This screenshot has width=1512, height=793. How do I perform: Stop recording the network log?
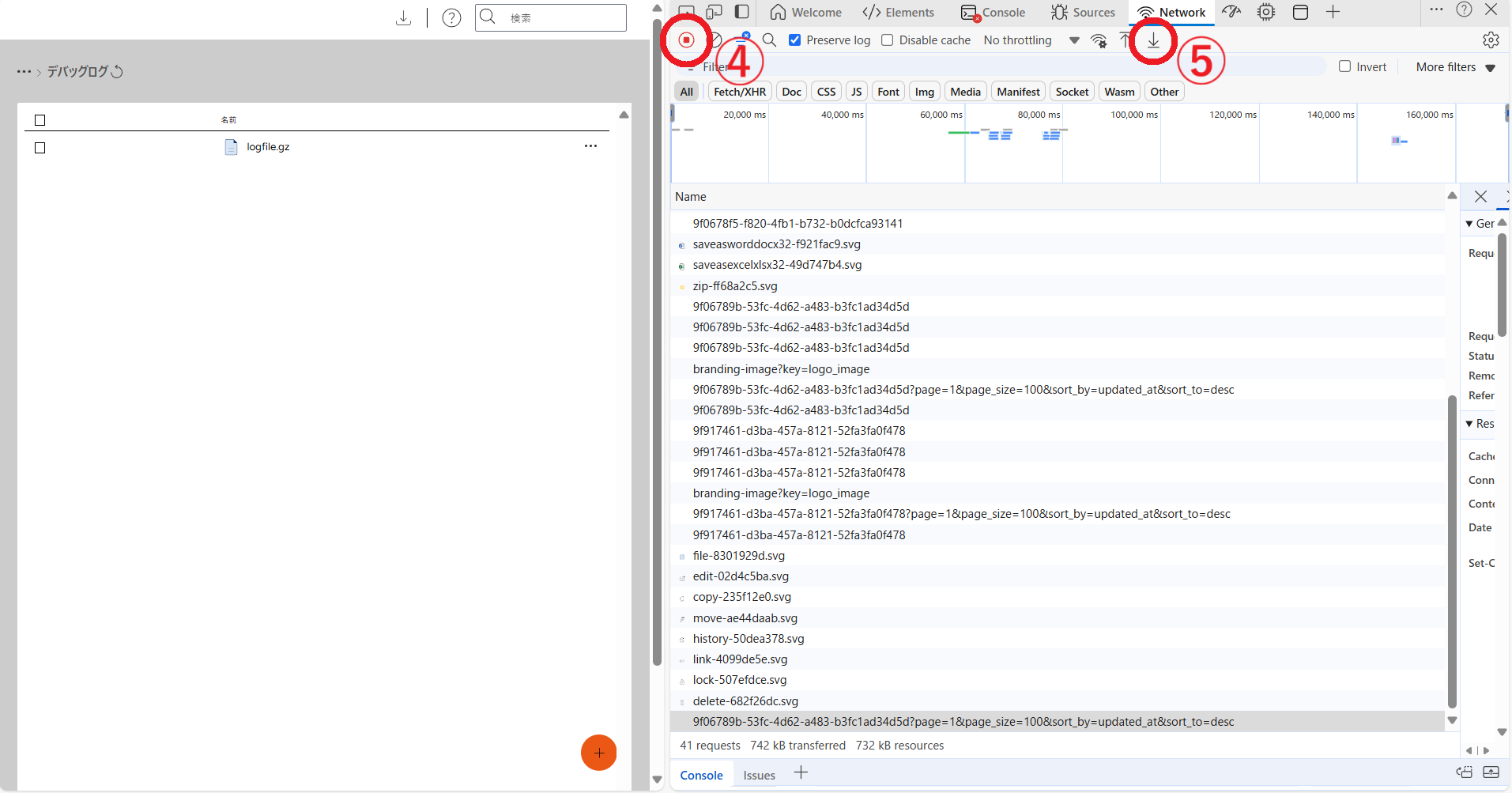pyautogui.click(x=686, y=40)
